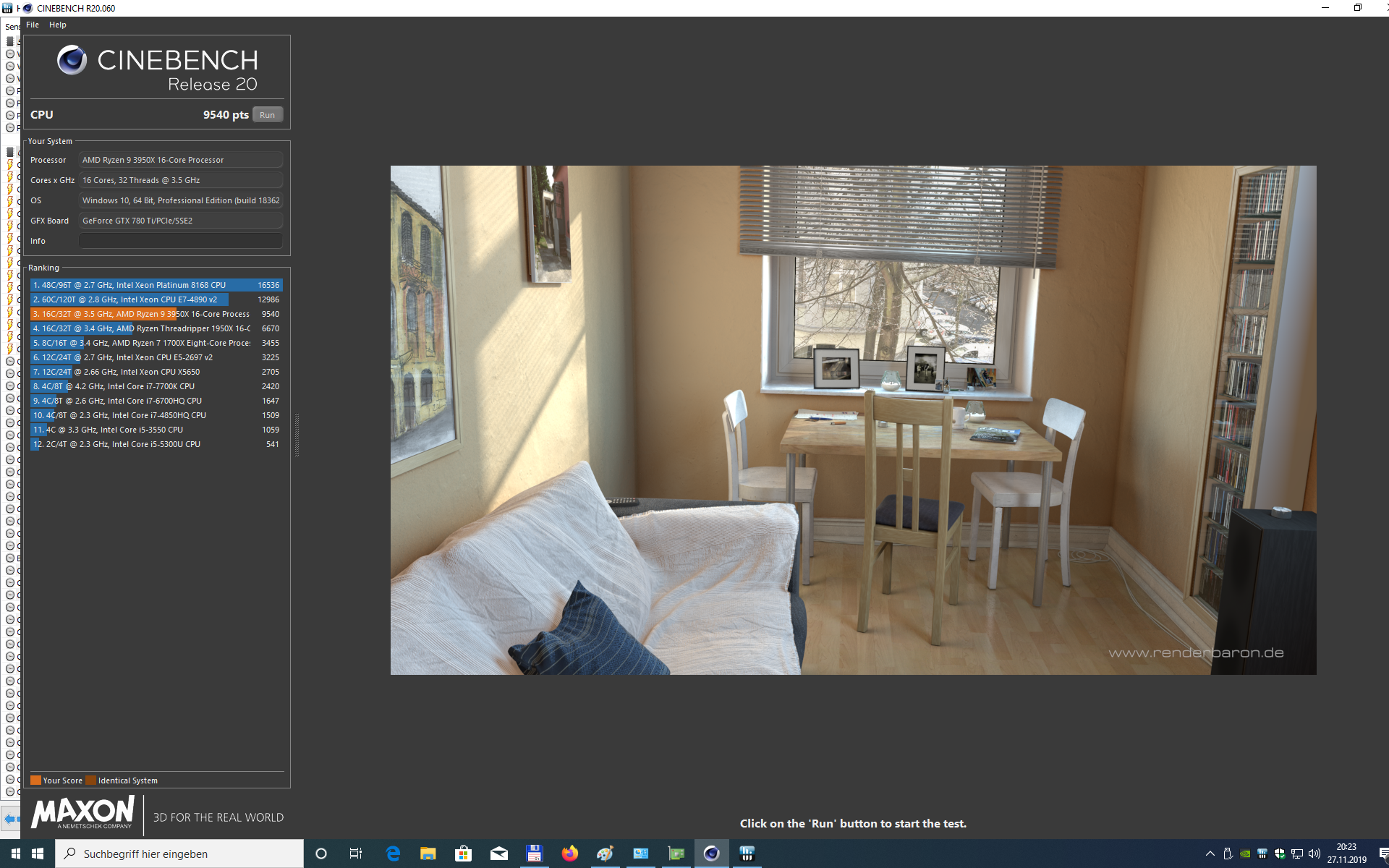Click the volume speaker tray icon
Screen dimensions: 1389x868
pyautogui.click(x=1314, y=854)
